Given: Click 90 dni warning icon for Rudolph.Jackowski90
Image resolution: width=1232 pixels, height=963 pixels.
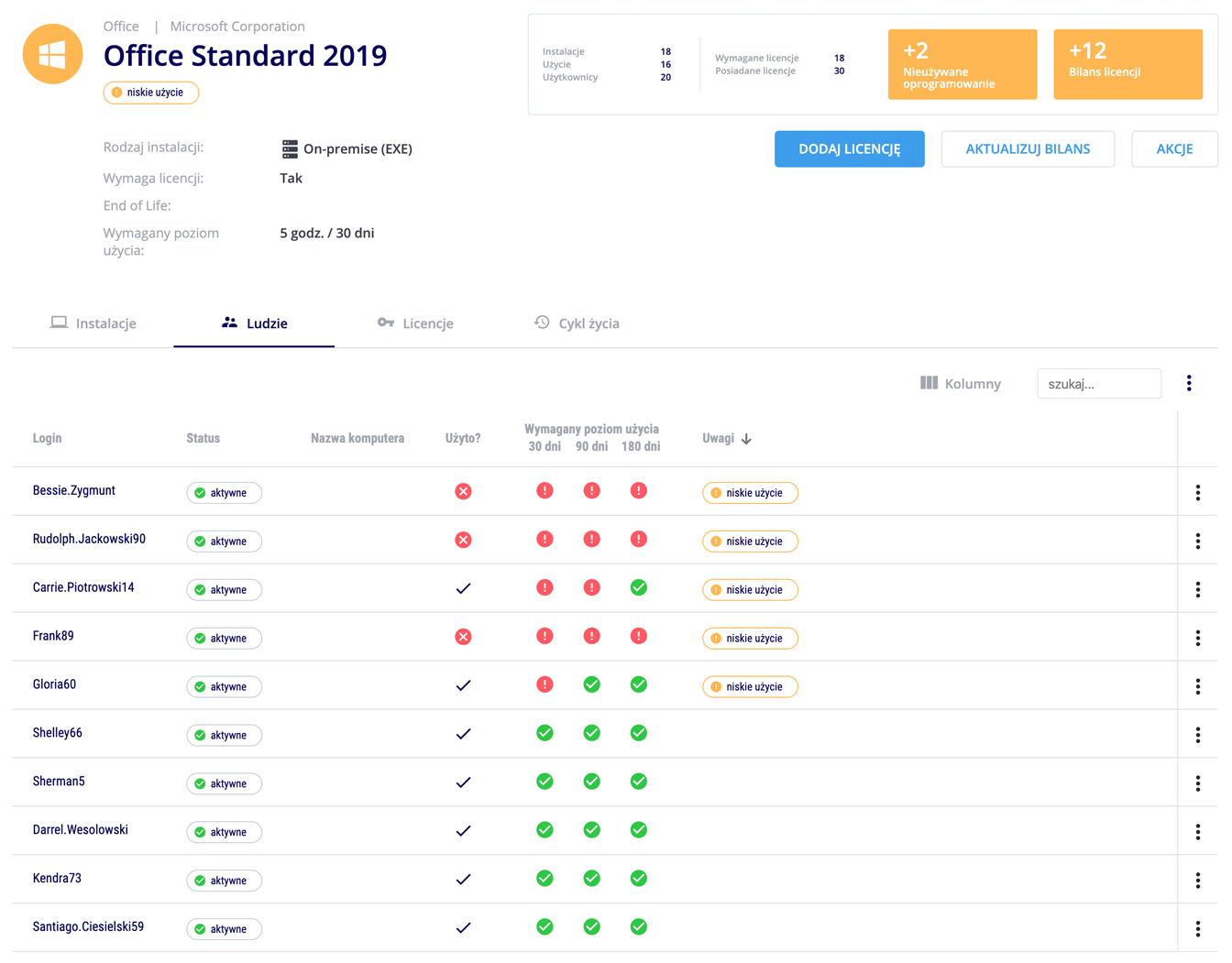Looking at the screenshot, I should tap(592, 539).
